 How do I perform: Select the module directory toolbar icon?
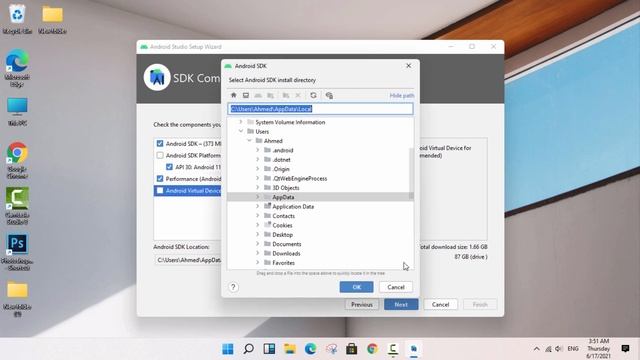coord(270,95)
